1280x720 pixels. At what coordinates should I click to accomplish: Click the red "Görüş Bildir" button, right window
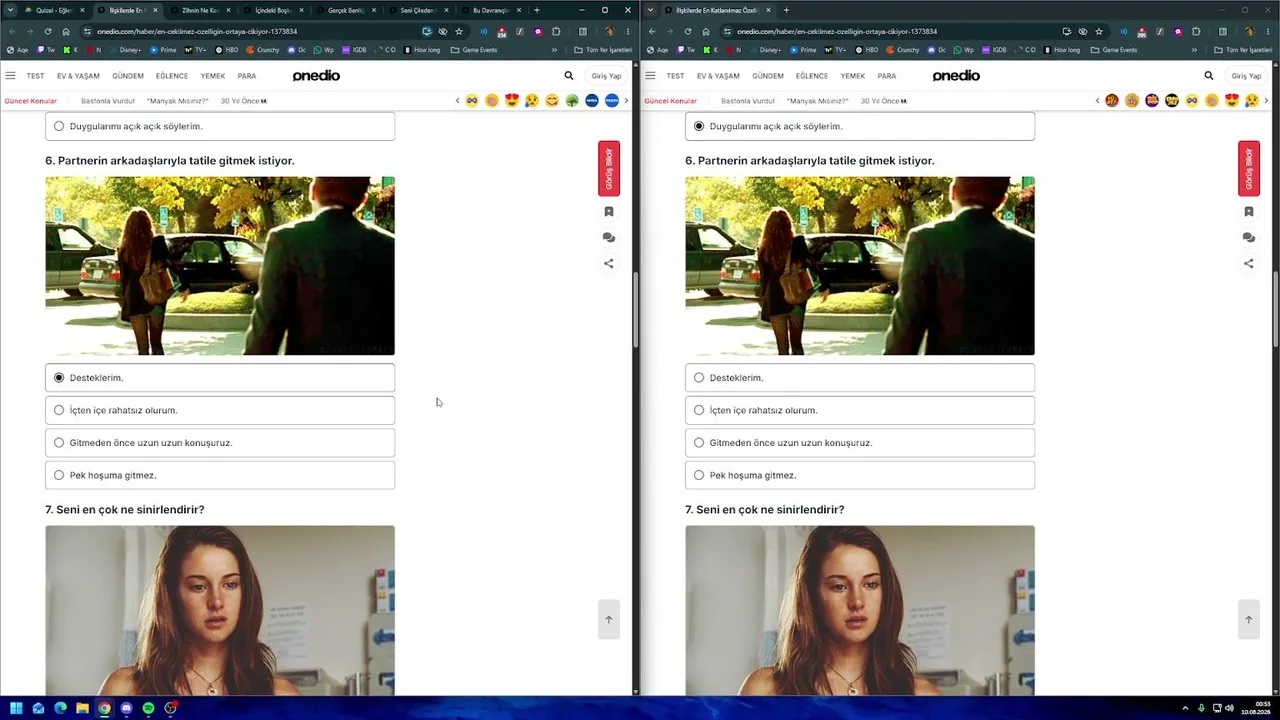coord(1249,169)
